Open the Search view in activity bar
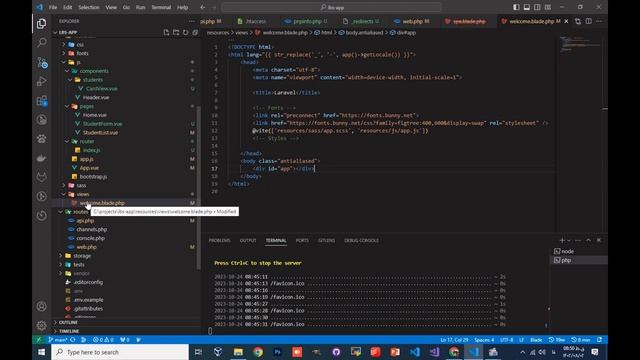Screen dimensions: 640x360 pyautogui.click(x=41, y=42)
